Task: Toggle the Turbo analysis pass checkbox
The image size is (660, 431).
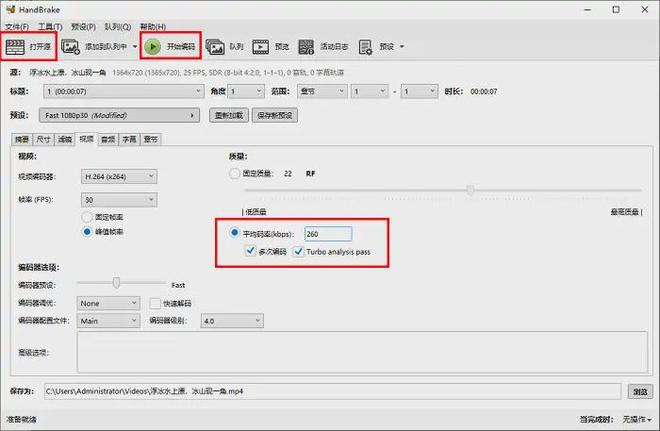Action: pyautogui.click(x=298, y=252)
